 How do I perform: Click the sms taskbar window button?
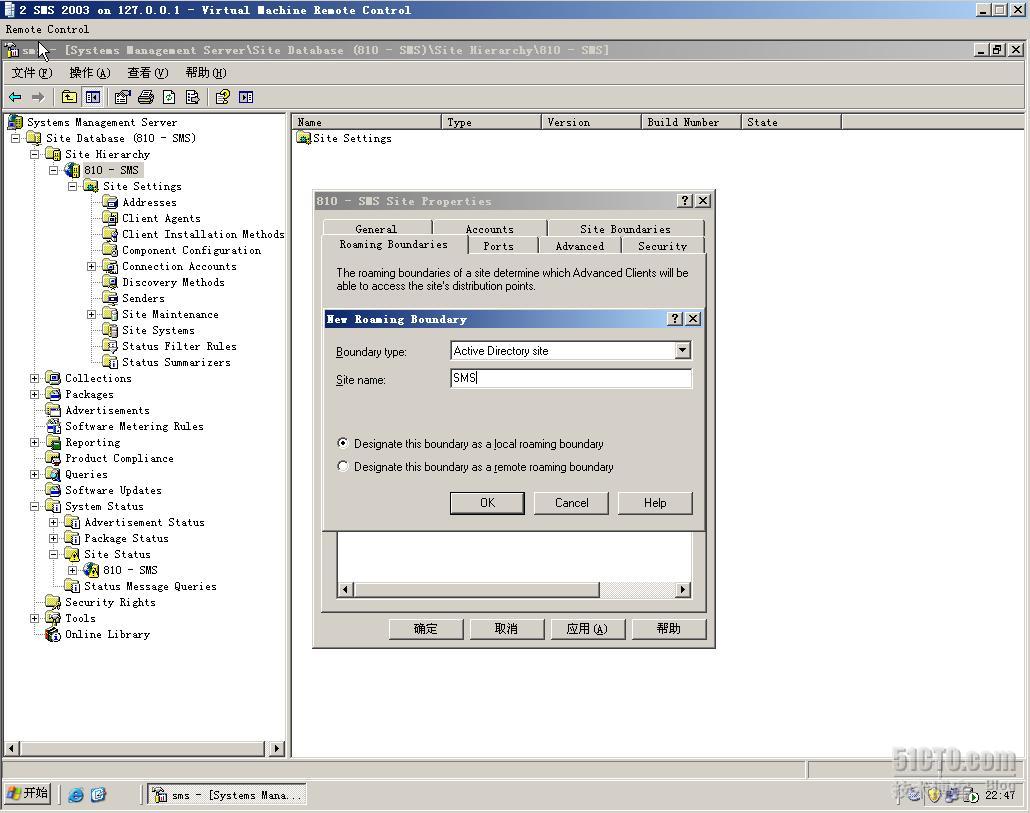pos(227,795)
